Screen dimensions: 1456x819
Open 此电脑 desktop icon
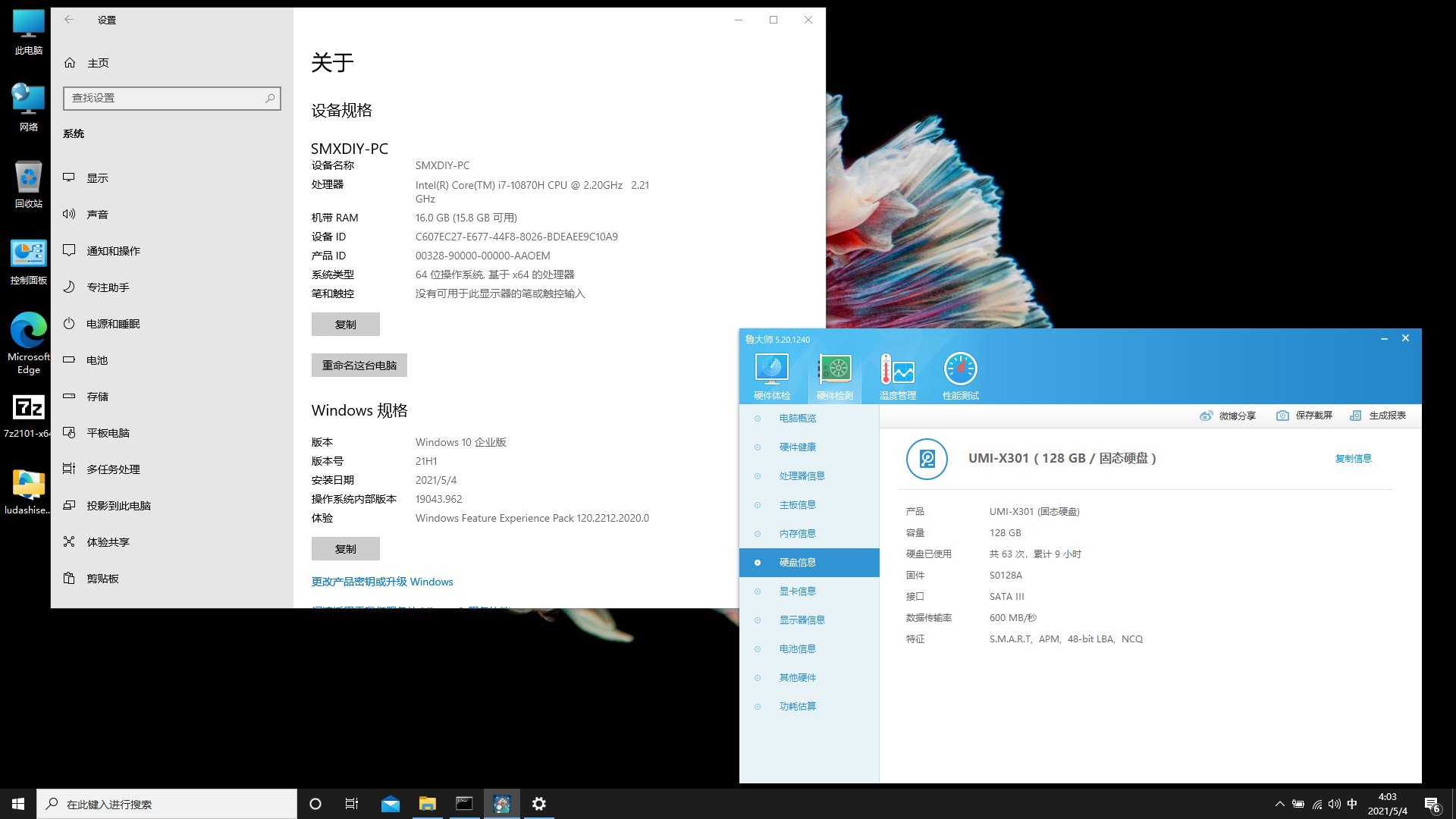pos(29,33)
